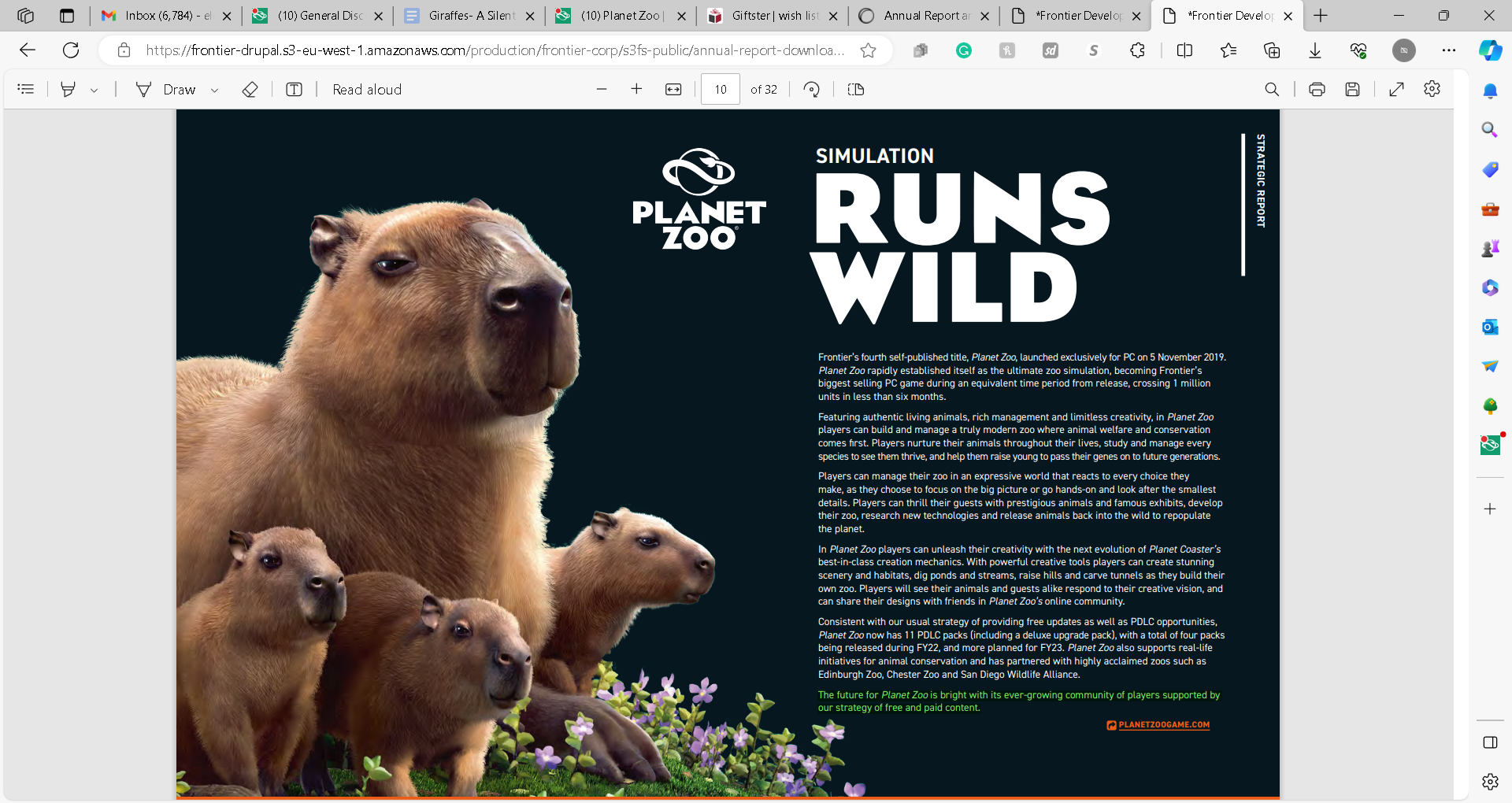Image resolution: width=1512 pixels, height=803 pixels.
Task: Open Settings and more menu
Action: pyautogui.click(x=1449, y=50)
